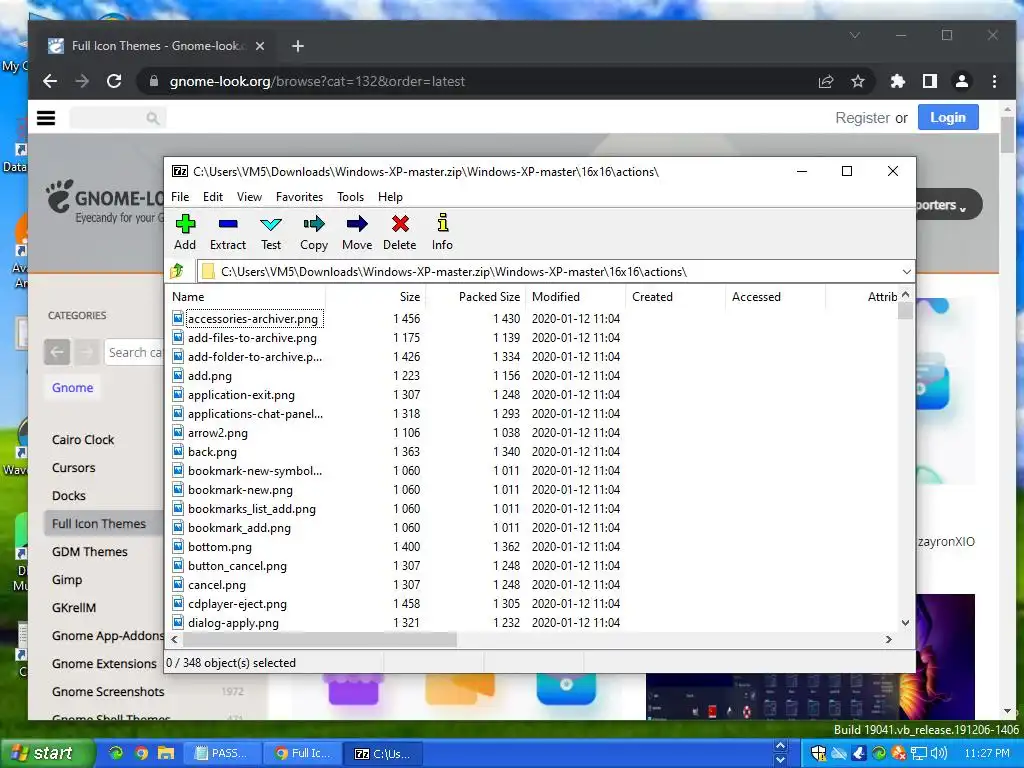Click the Copy toolbar icon

(314, 232)
